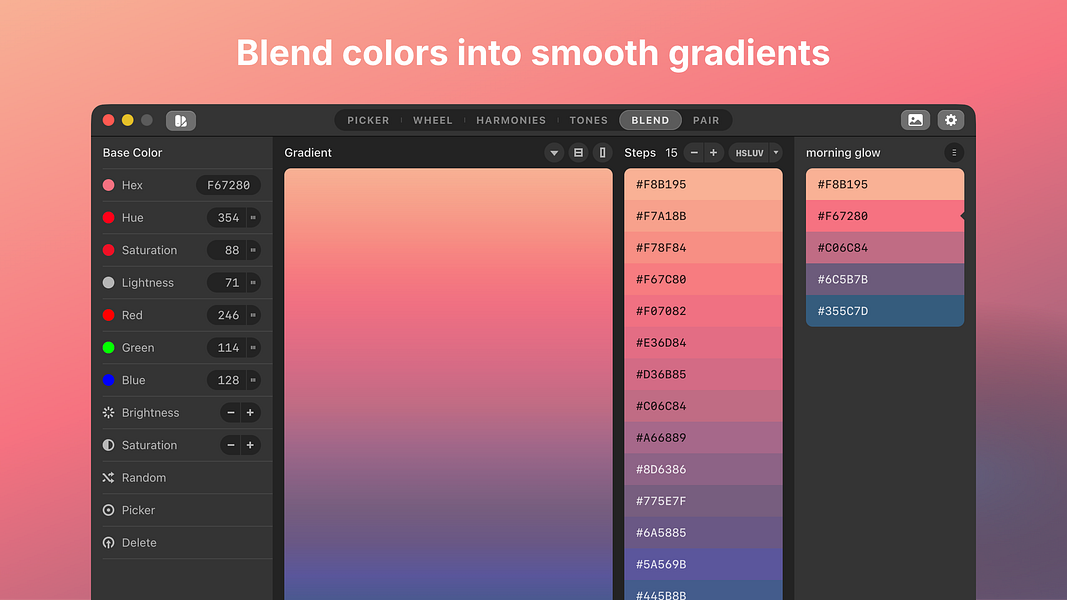The height and width of the screenshot is (600, 1067).
Task: Click the green dot beside Green
Action: (x=108, y=348)
